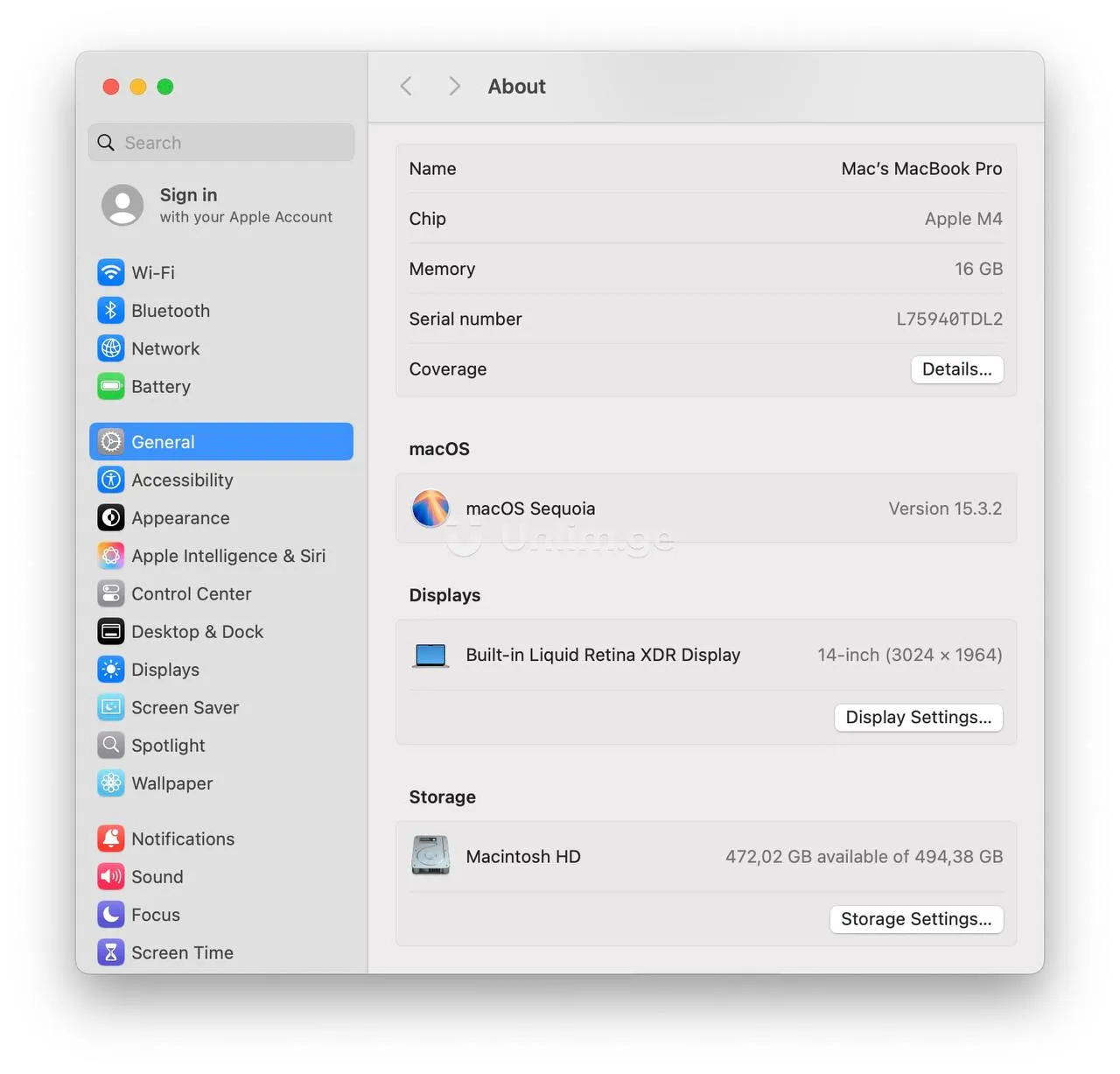Open Wallpaper settings from sidebar
This screenshot has height=1074, width=1120.
coord(171,783)
